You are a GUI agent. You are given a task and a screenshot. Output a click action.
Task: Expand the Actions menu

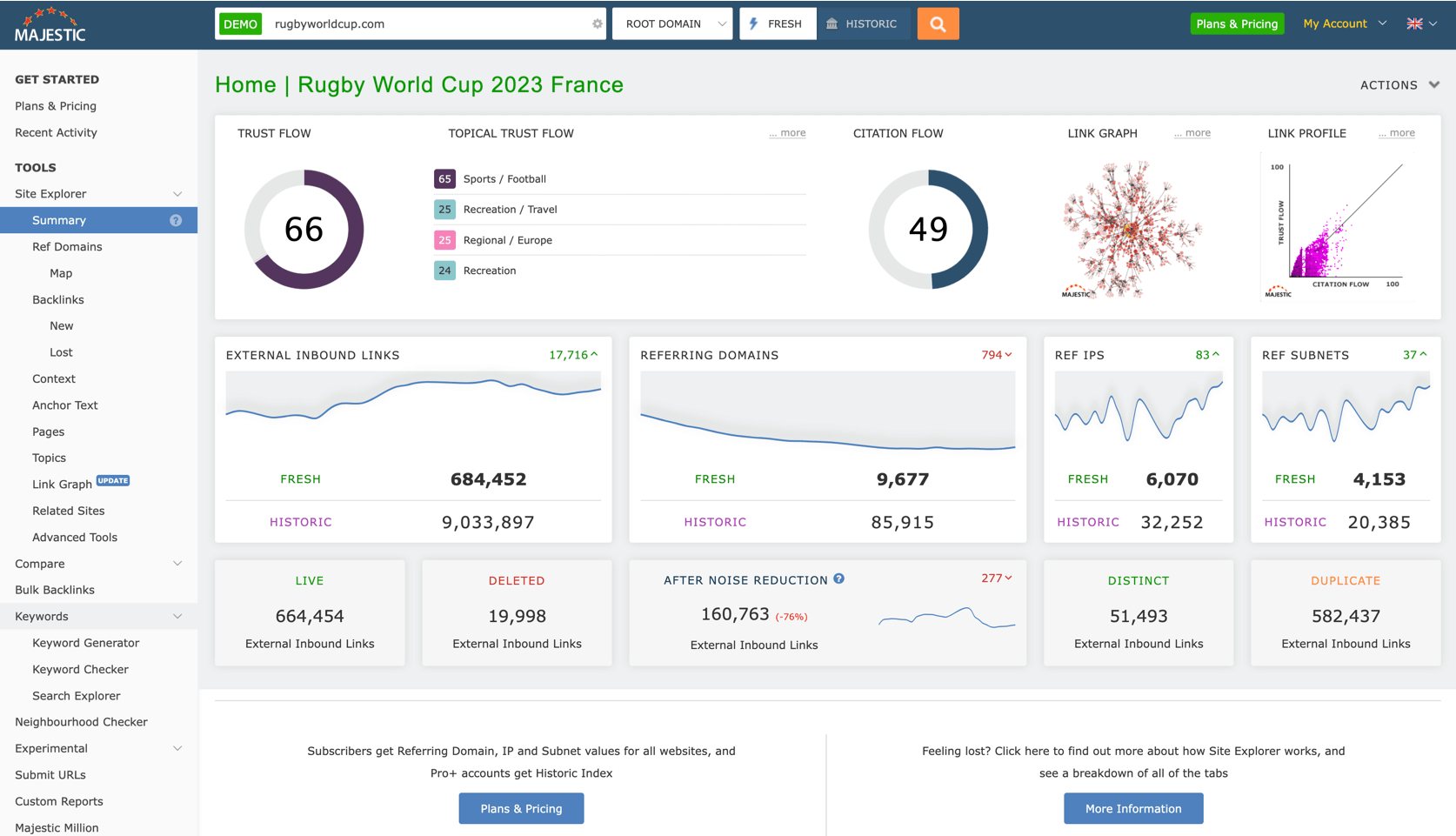pos(1399,85)
